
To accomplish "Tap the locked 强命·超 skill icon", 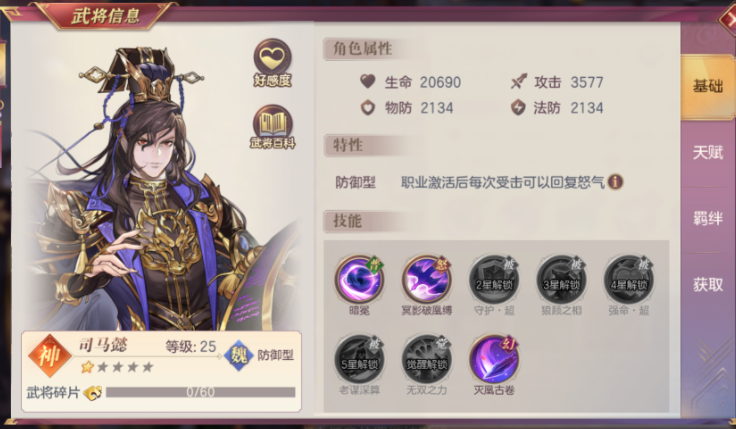I will pyautogui.click(x=629, y=279).
